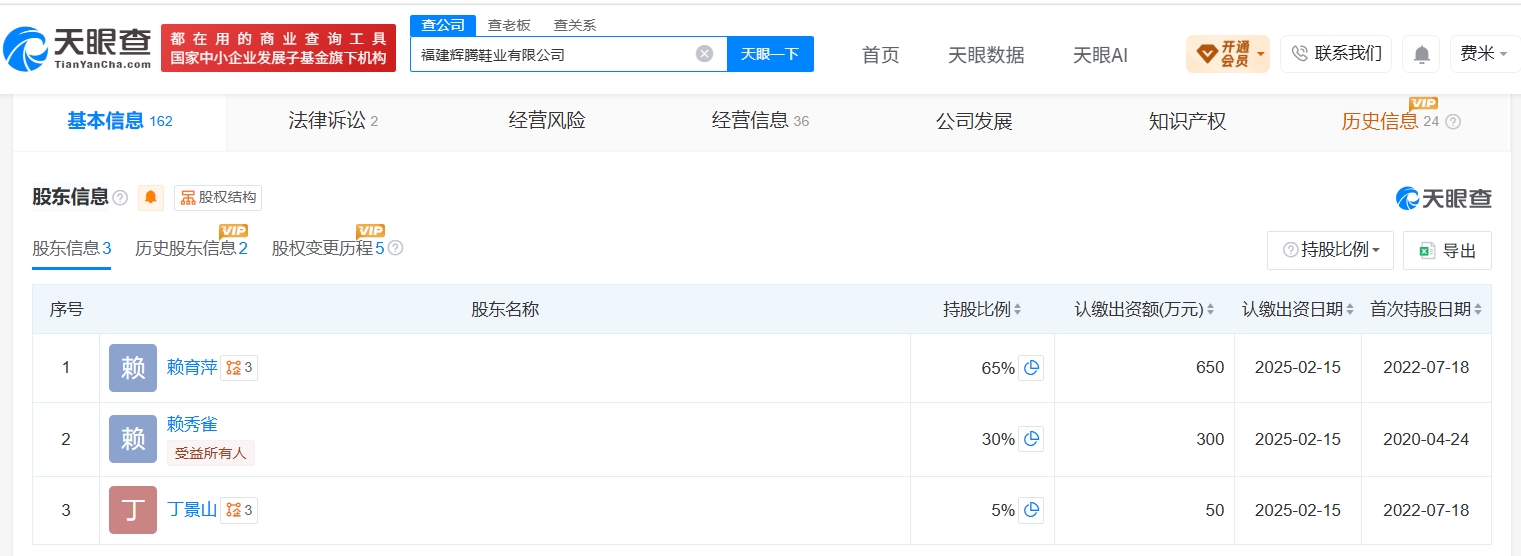Open pie chart icon for 赖育萍's 65% share
The height and width of the screenshot is (556, 1521).
(x=1031, y=368)
